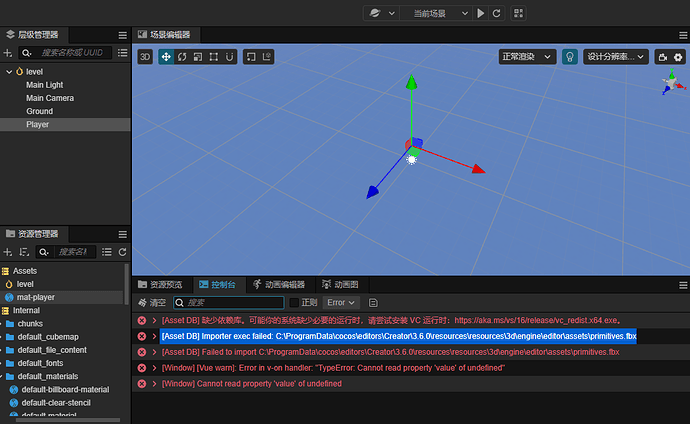This screenshot has height=424, width=690.
Task: Select the Scale transform tool
Action: 198,57
